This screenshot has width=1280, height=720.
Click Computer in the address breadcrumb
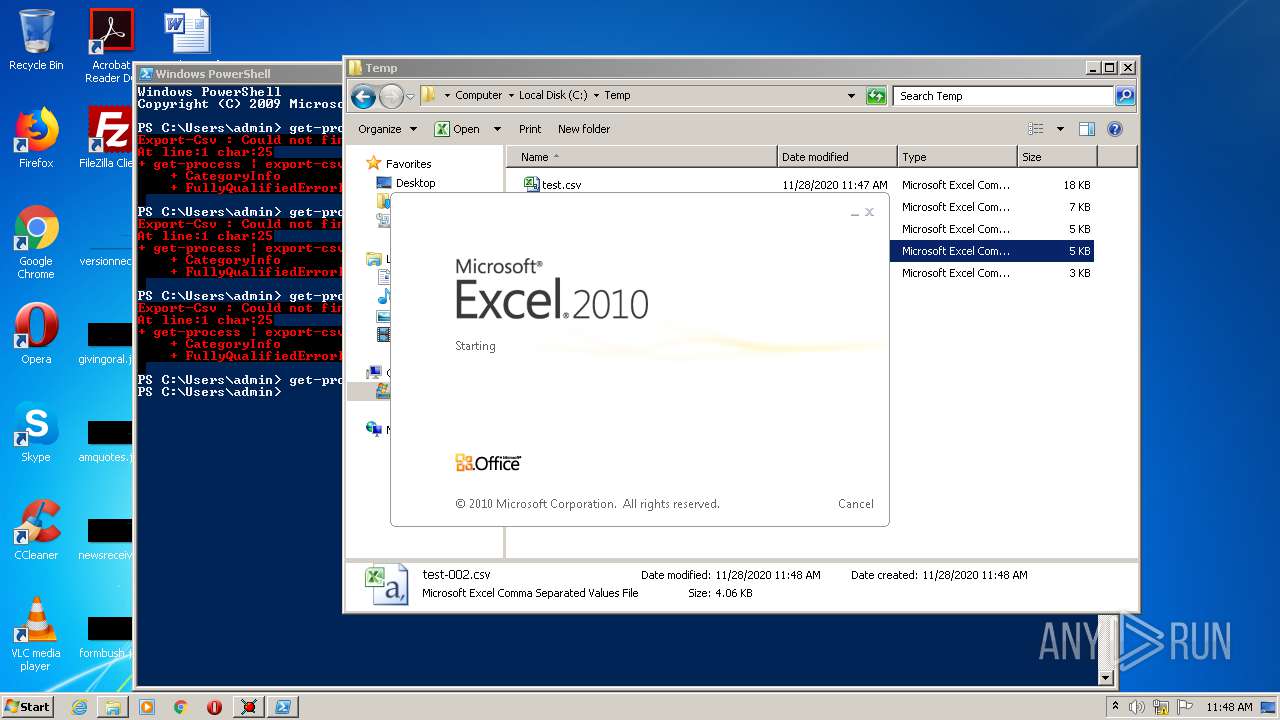(478, 95)
